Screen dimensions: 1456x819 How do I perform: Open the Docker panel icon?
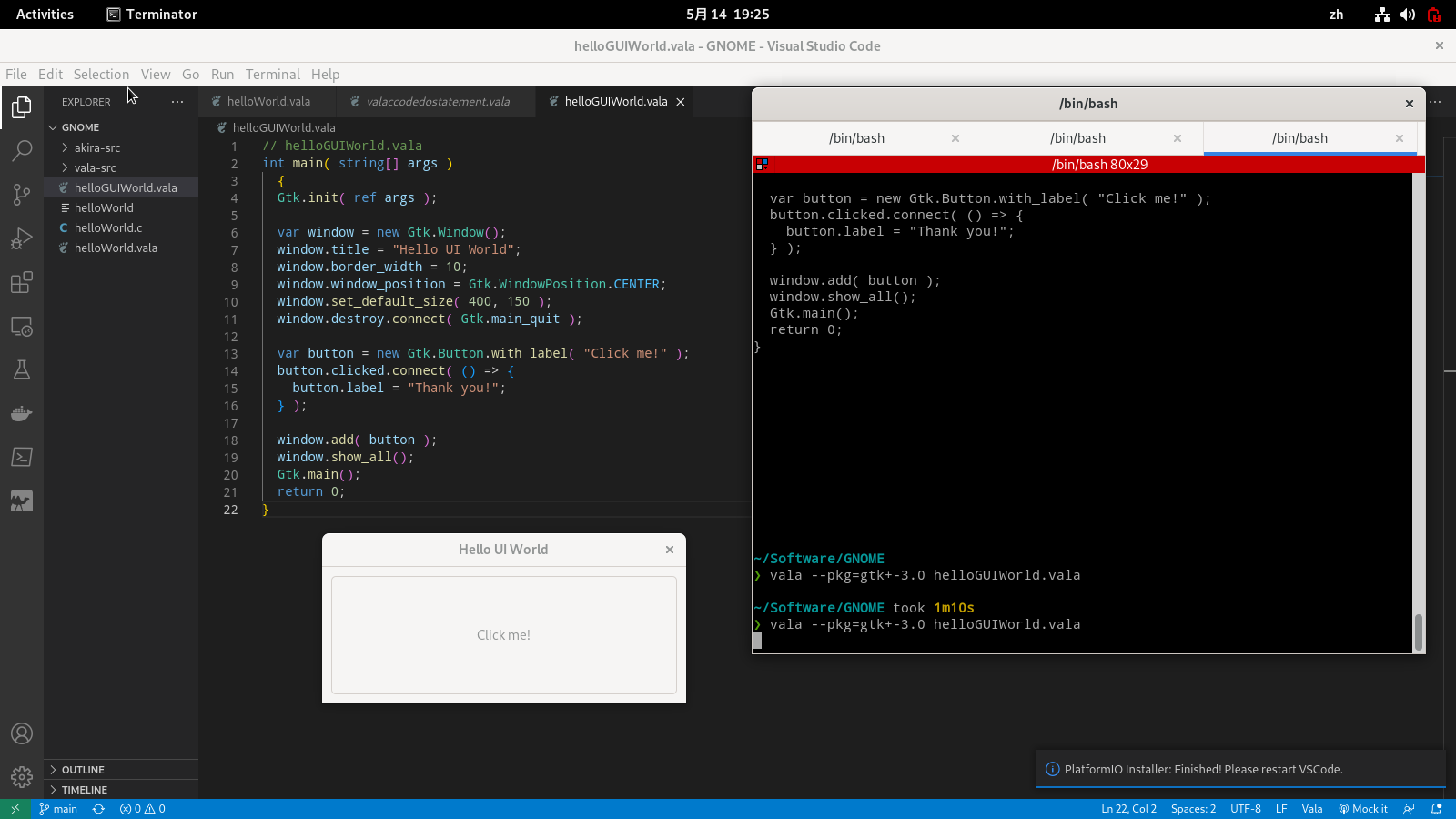[22, 414]
